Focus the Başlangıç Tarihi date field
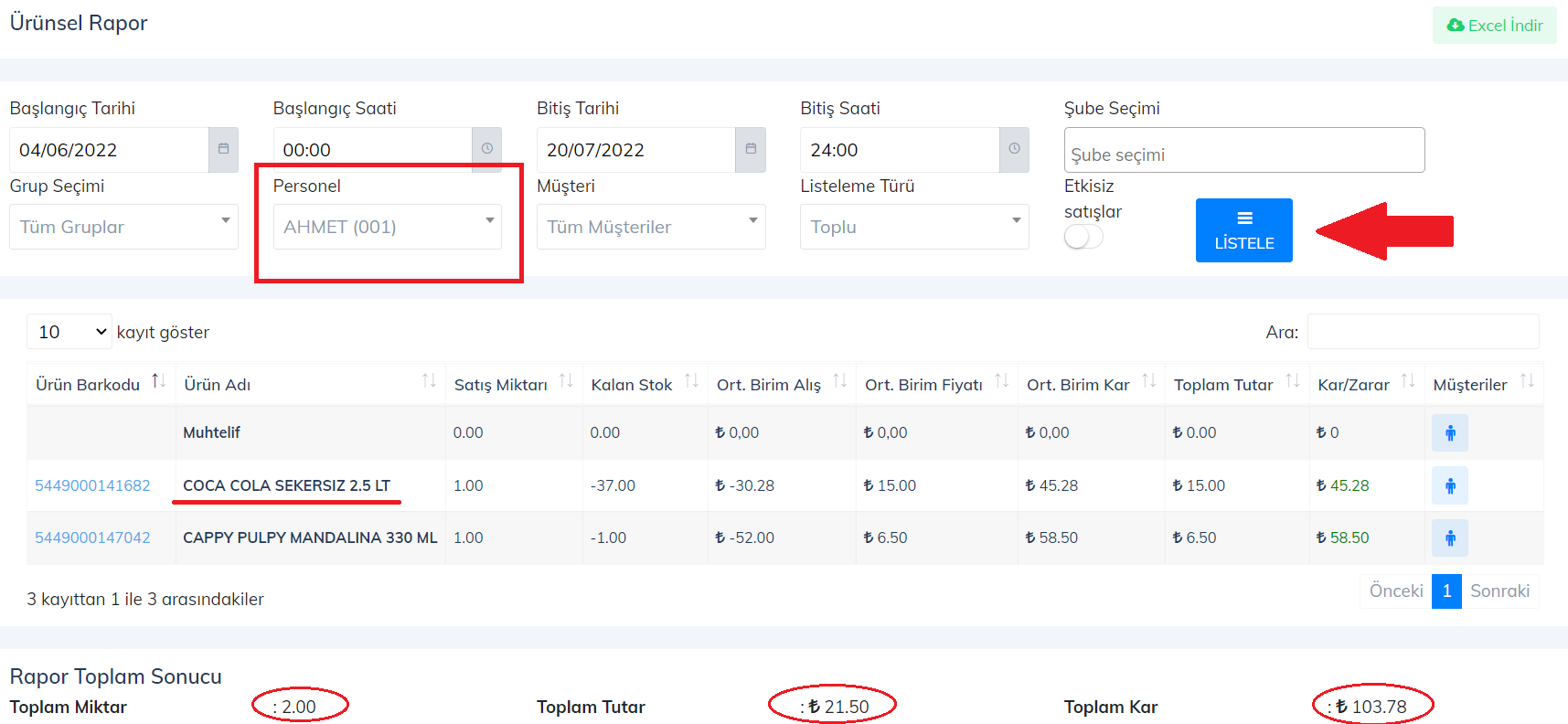This screenshot has width=1568, height=724. point(109,149)
